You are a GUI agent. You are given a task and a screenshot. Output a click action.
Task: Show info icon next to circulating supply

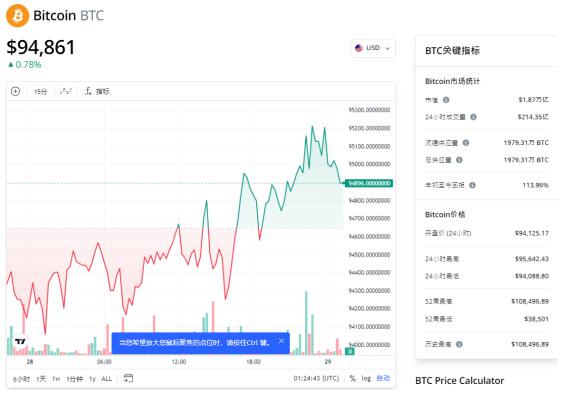[x=465, y=143]
